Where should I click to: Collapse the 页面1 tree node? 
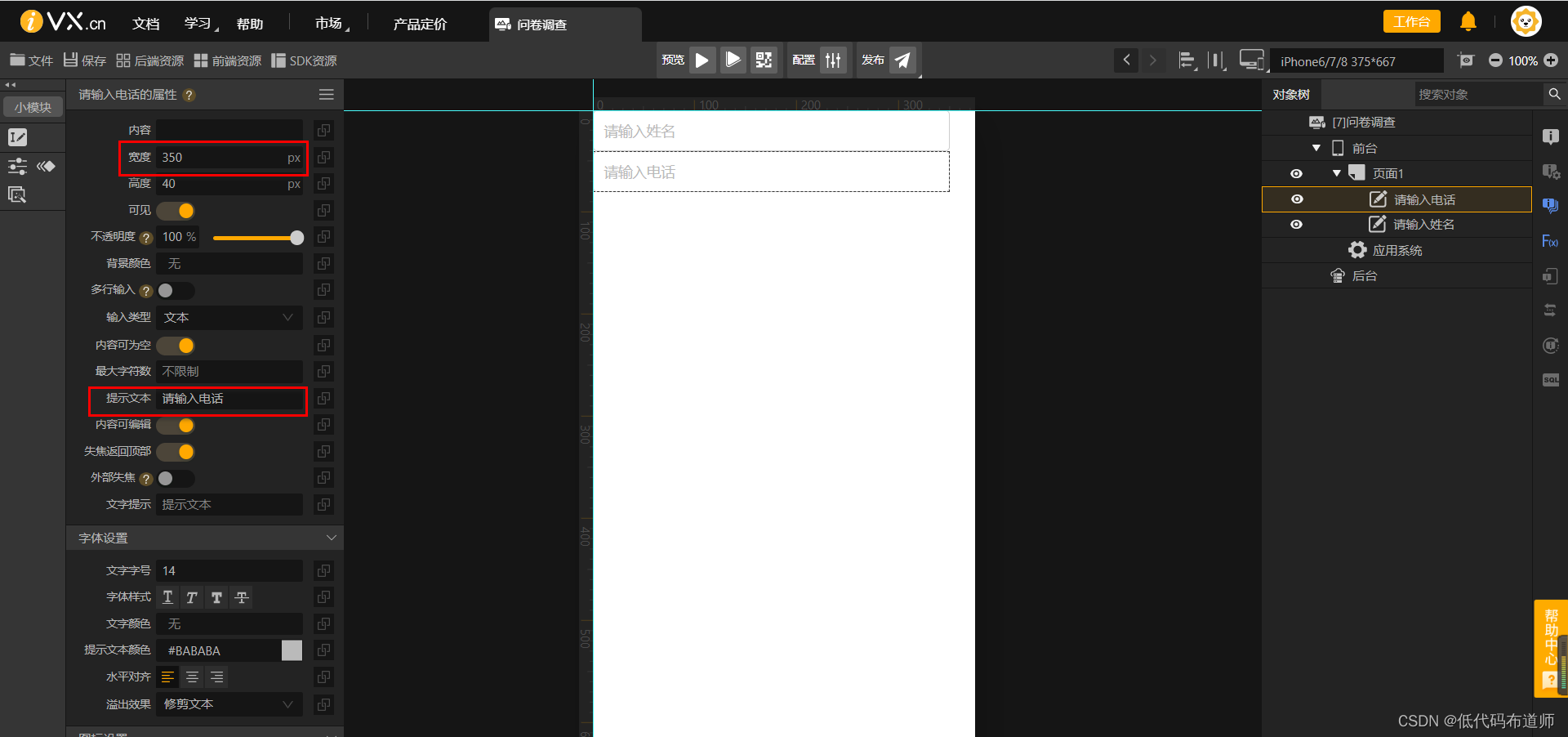click(x=1337, y=173)
